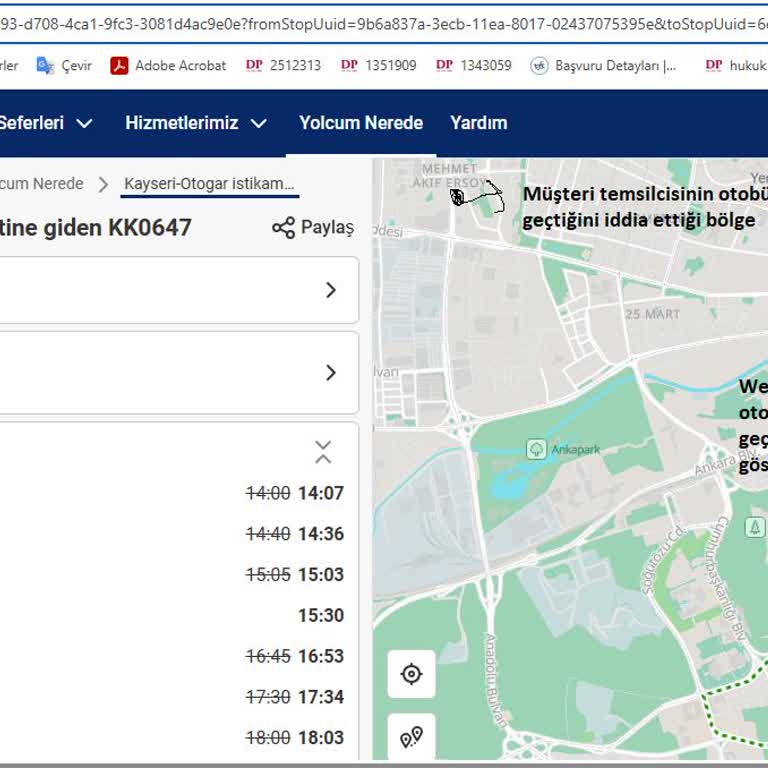Select the Yolcum Nerede menu item
The width and height of the screenshot is (768, 768).
coord(361,122)
